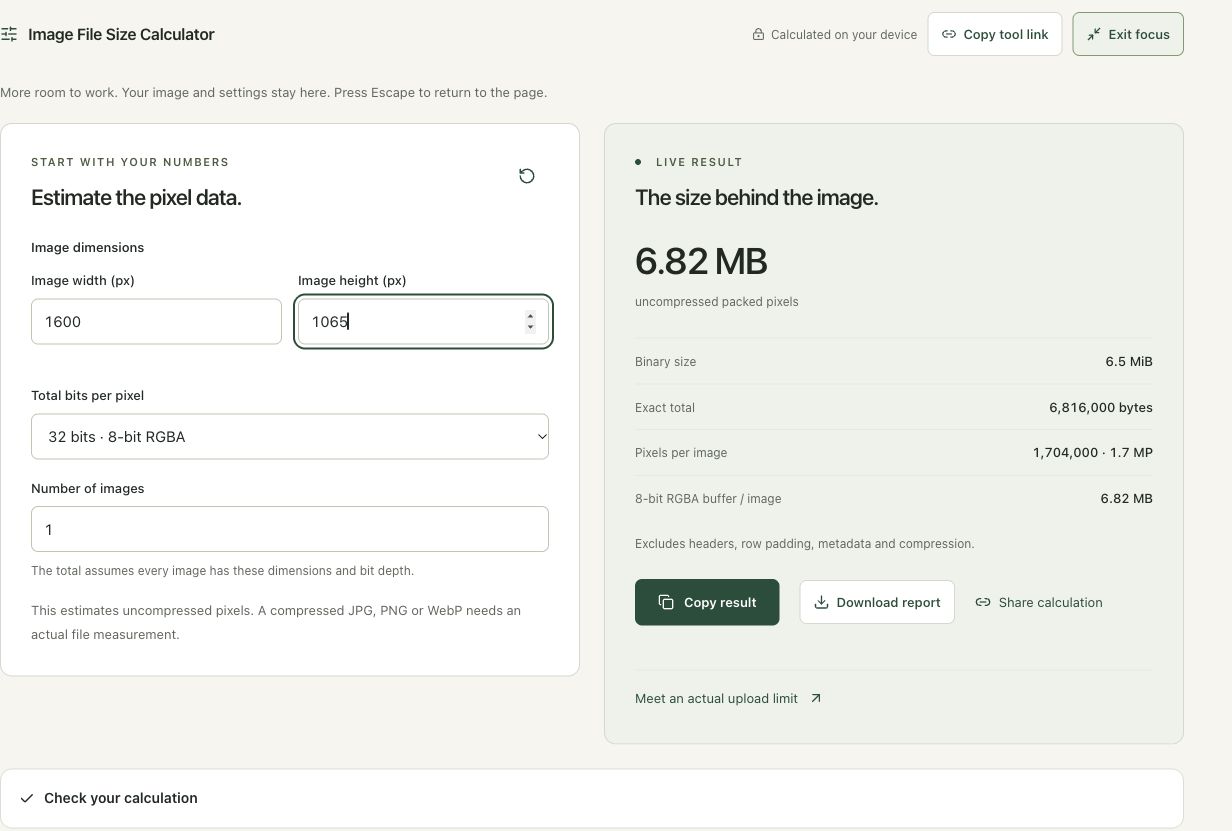Click the Image File Size Calculator title

tap(121, 34)
